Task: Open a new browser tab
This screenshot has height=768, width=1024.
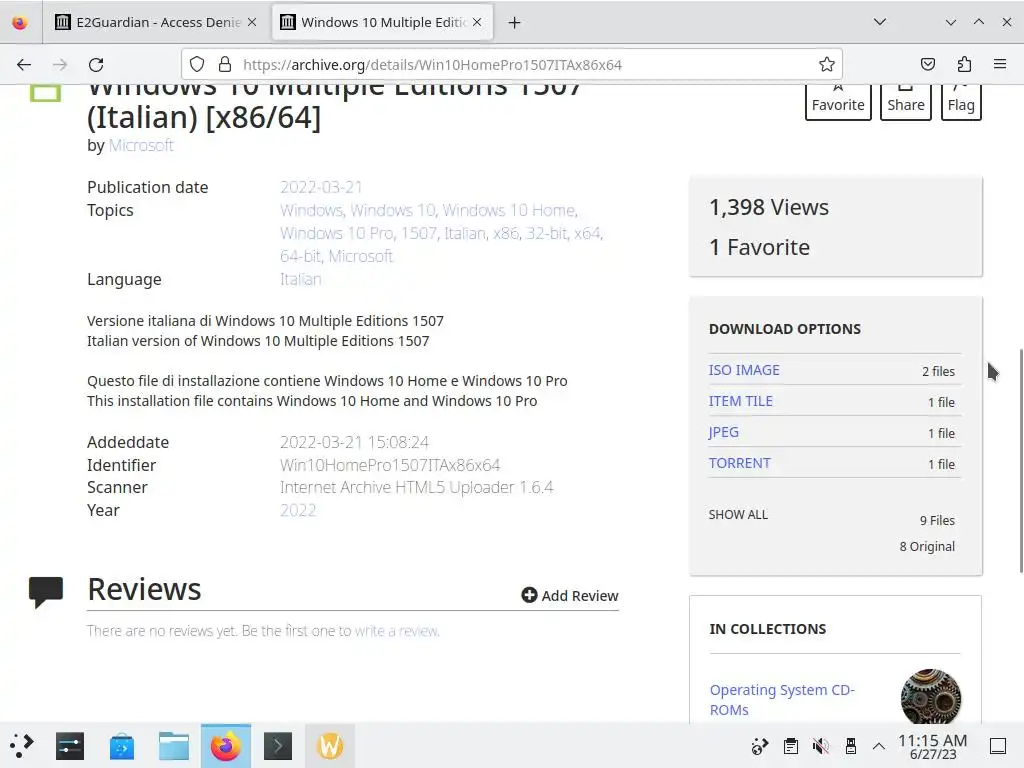Action: coord(515,23)
